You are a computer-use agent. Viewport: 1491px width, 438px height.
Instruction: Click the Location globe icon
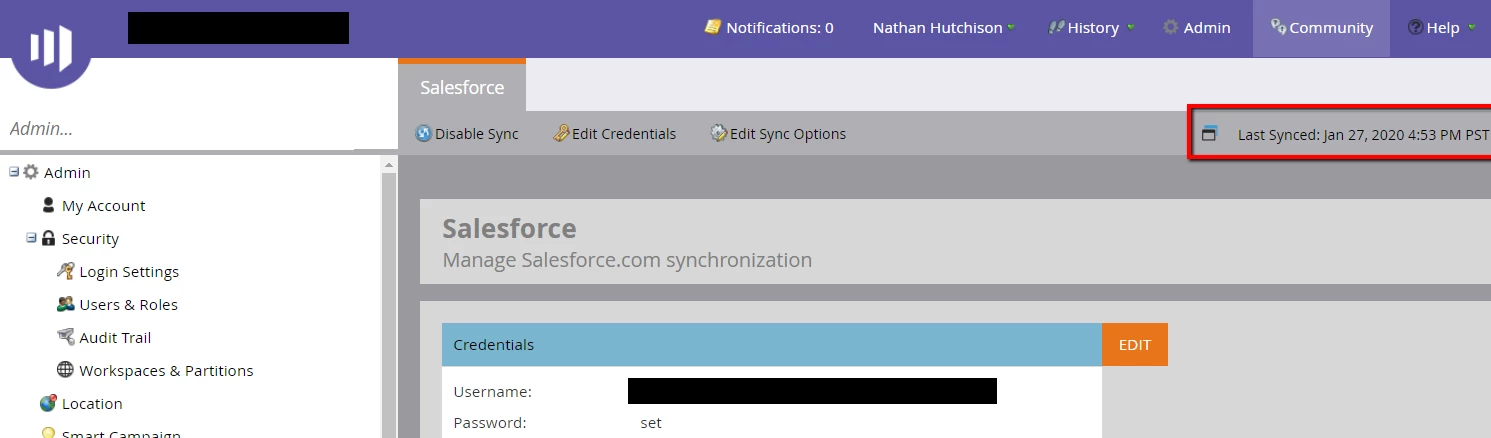point(48,403)
